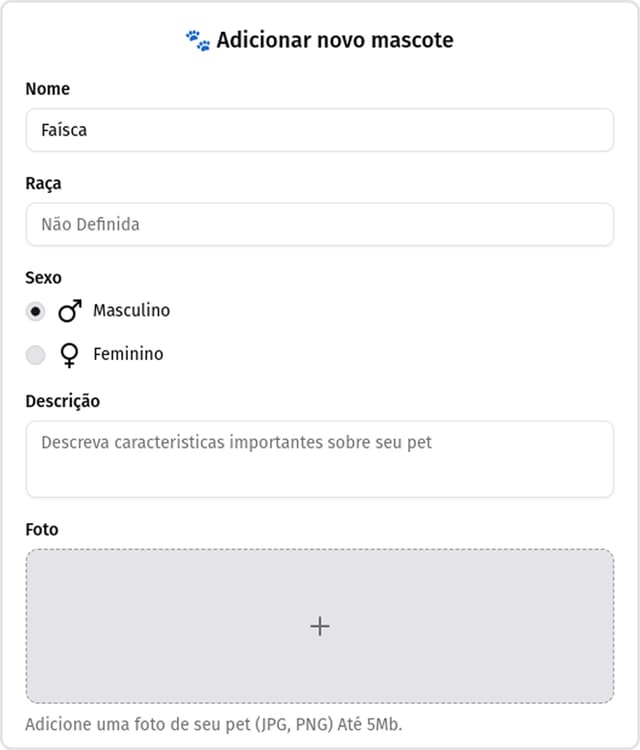
Task: Click the Sexo section label
Action: [44, 278]
